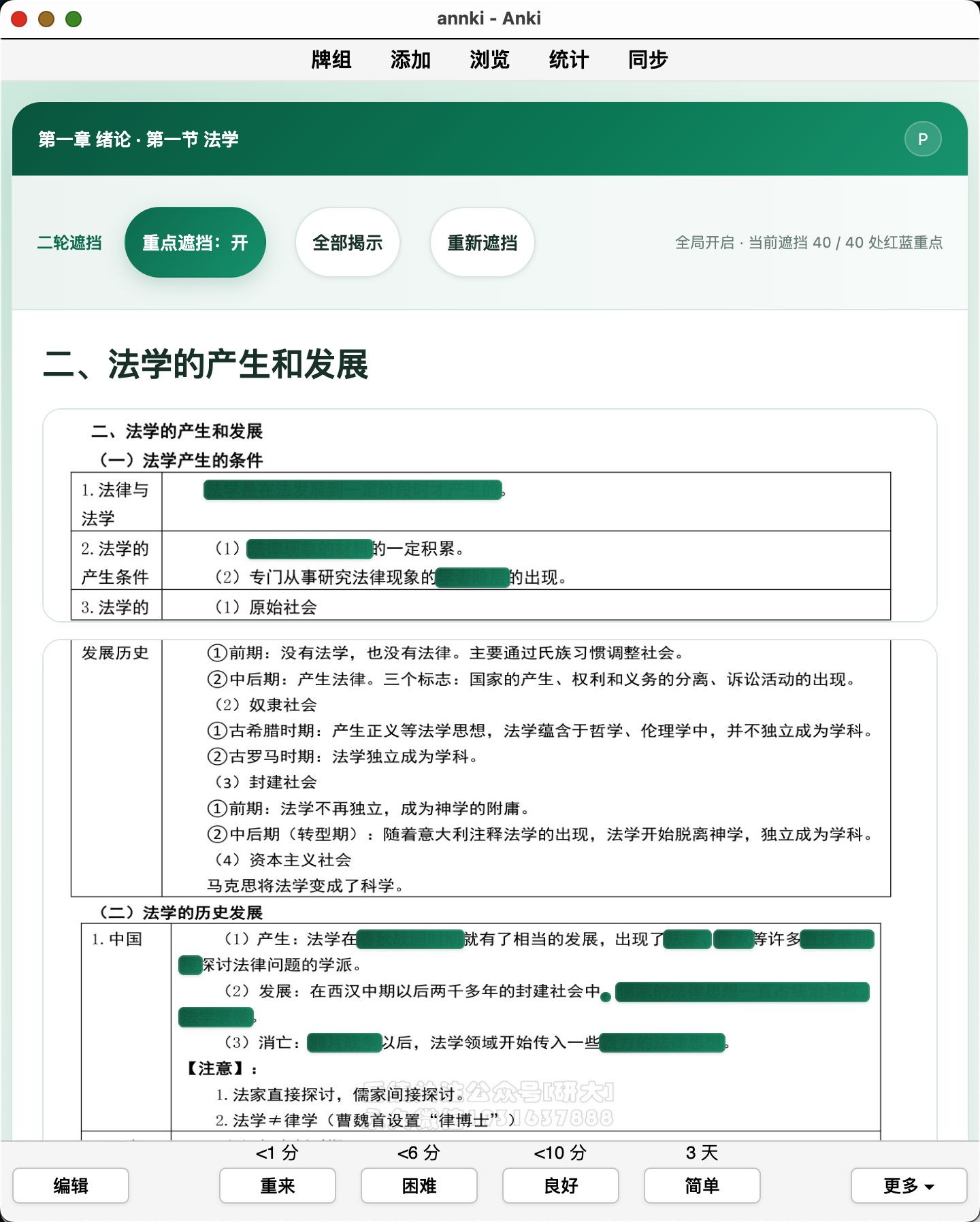The image size is (980, 1222).
Task: Rate the card 简单
Action: 702,1186
